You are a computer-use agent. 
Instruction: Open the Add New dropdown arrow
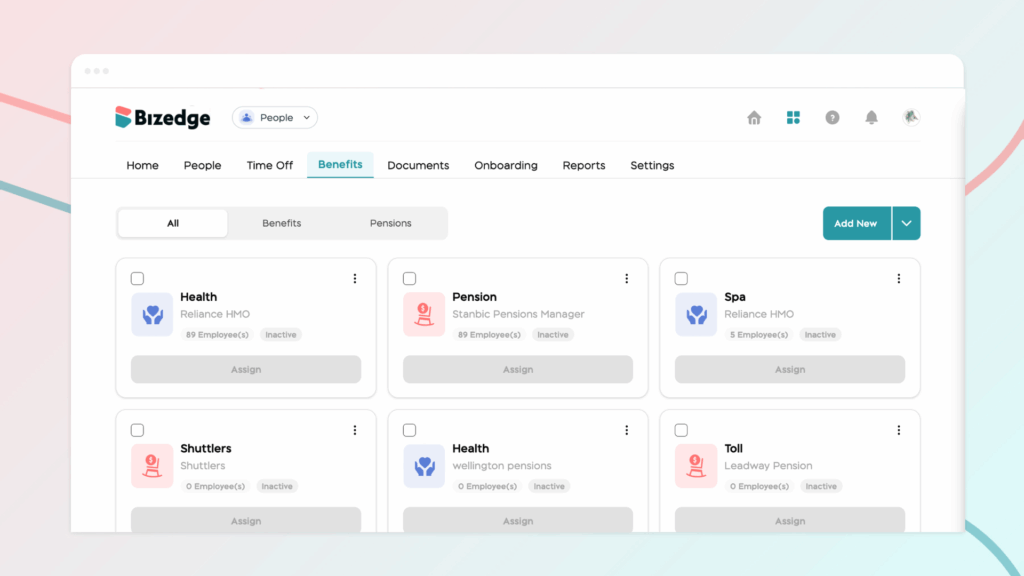[906, 224]
